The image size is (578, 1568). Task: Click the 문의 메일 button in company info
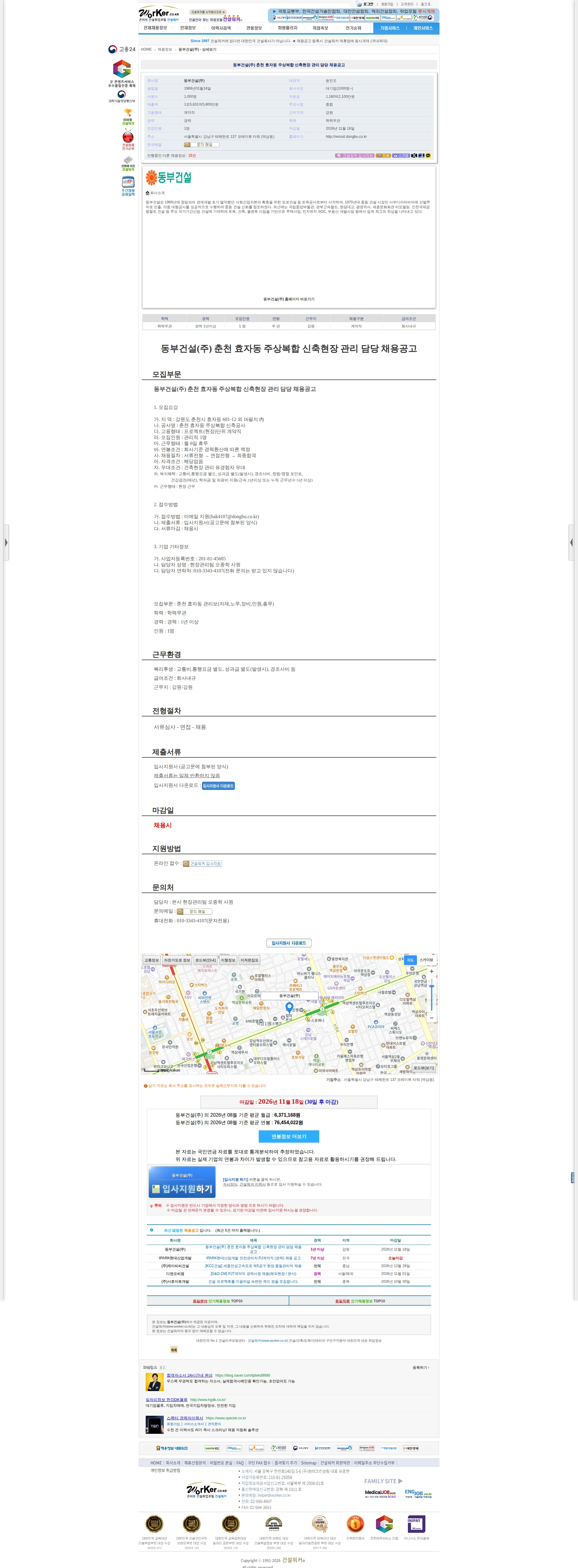point(201,145)
